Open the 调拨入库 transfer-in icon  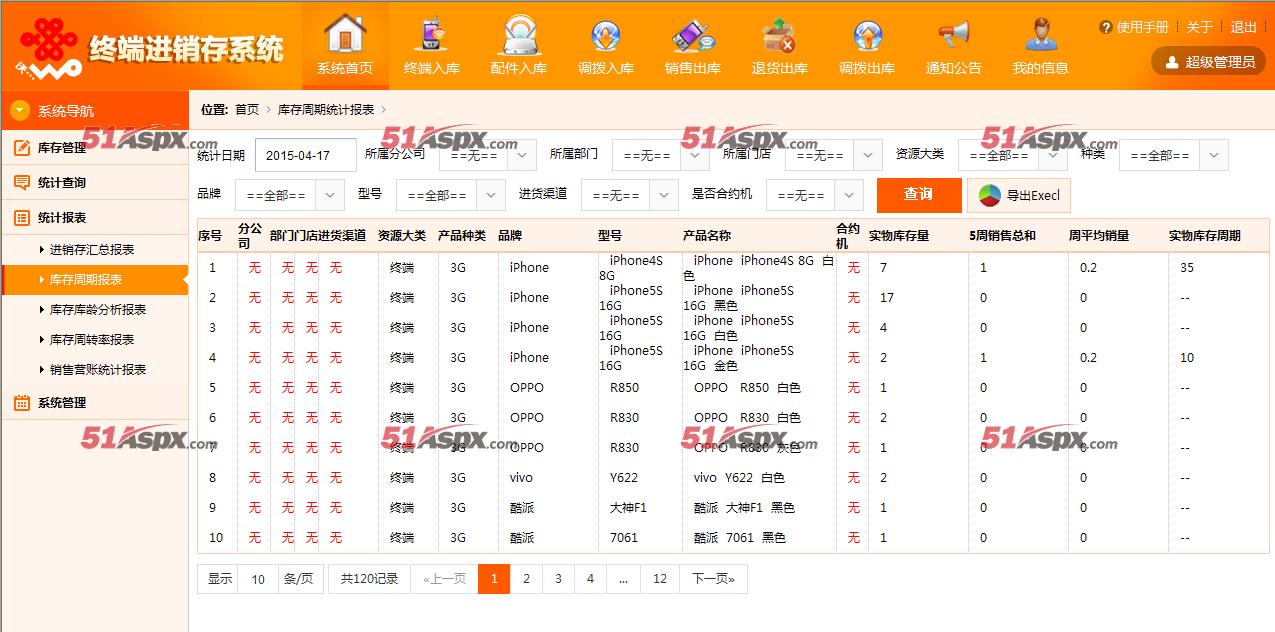(606, 35)
